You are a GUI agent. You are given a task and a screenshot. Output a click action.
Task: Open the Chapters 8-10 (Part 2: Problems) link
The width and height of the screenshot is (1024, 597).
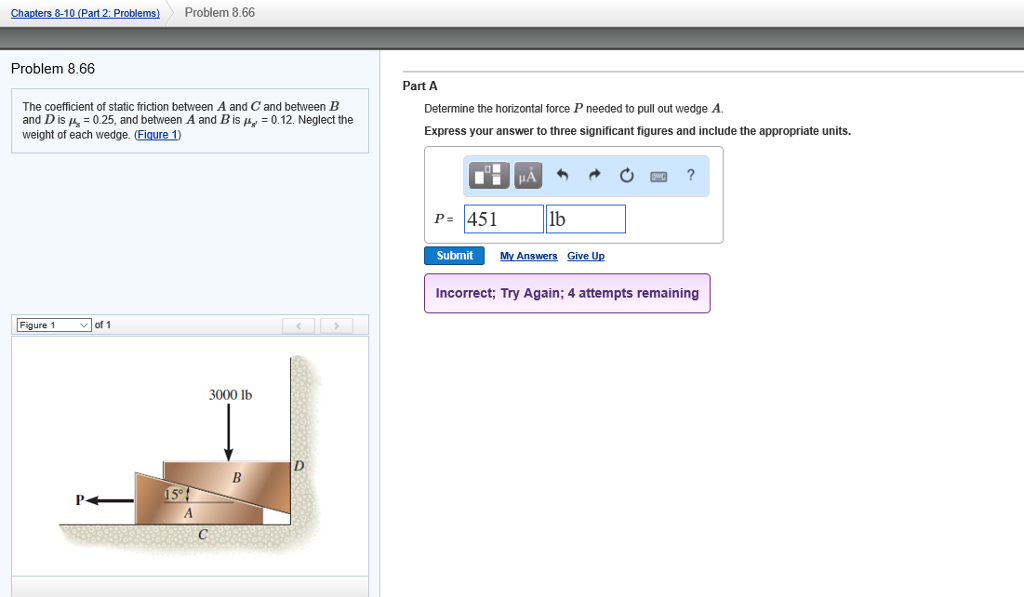[85, 12]
